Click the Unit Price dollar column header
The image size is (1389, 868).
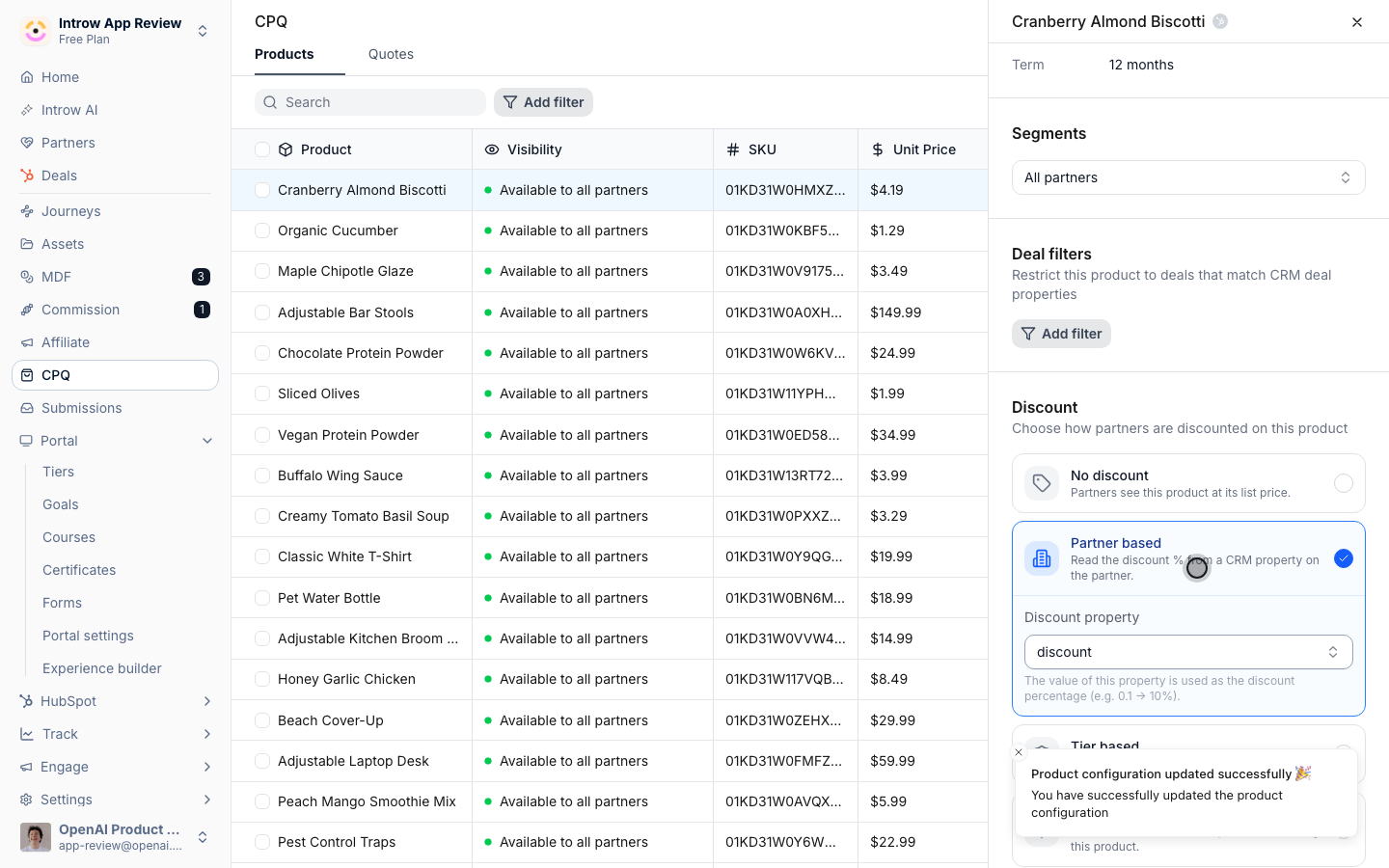913,149
